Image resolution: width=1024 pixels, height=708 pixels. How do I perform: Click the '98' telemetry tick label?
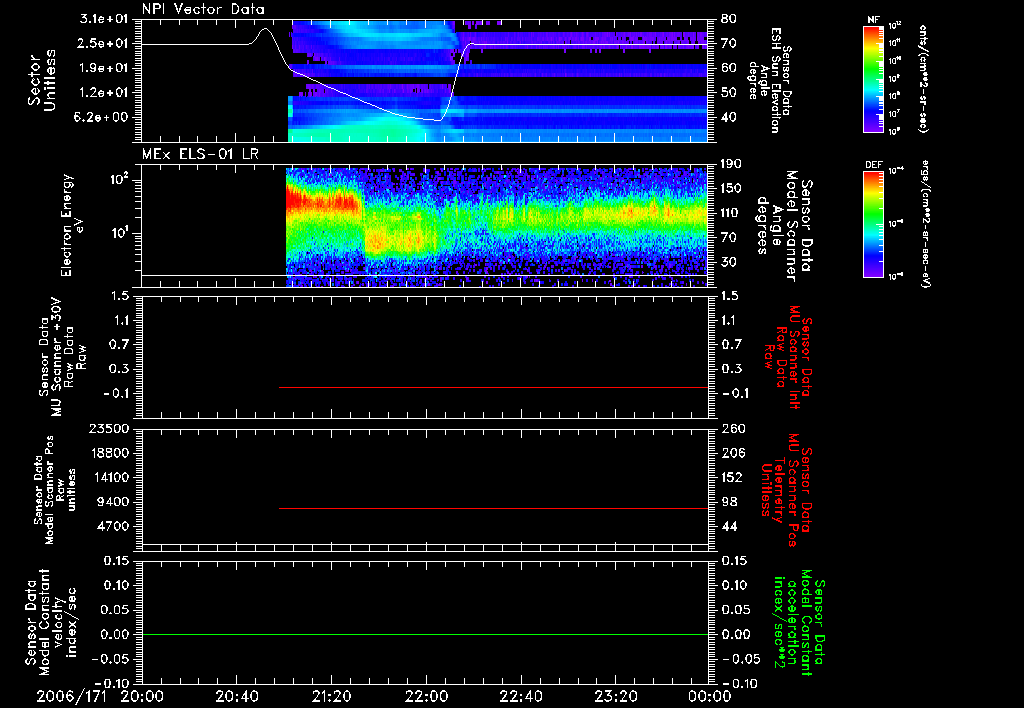(729, 502)
